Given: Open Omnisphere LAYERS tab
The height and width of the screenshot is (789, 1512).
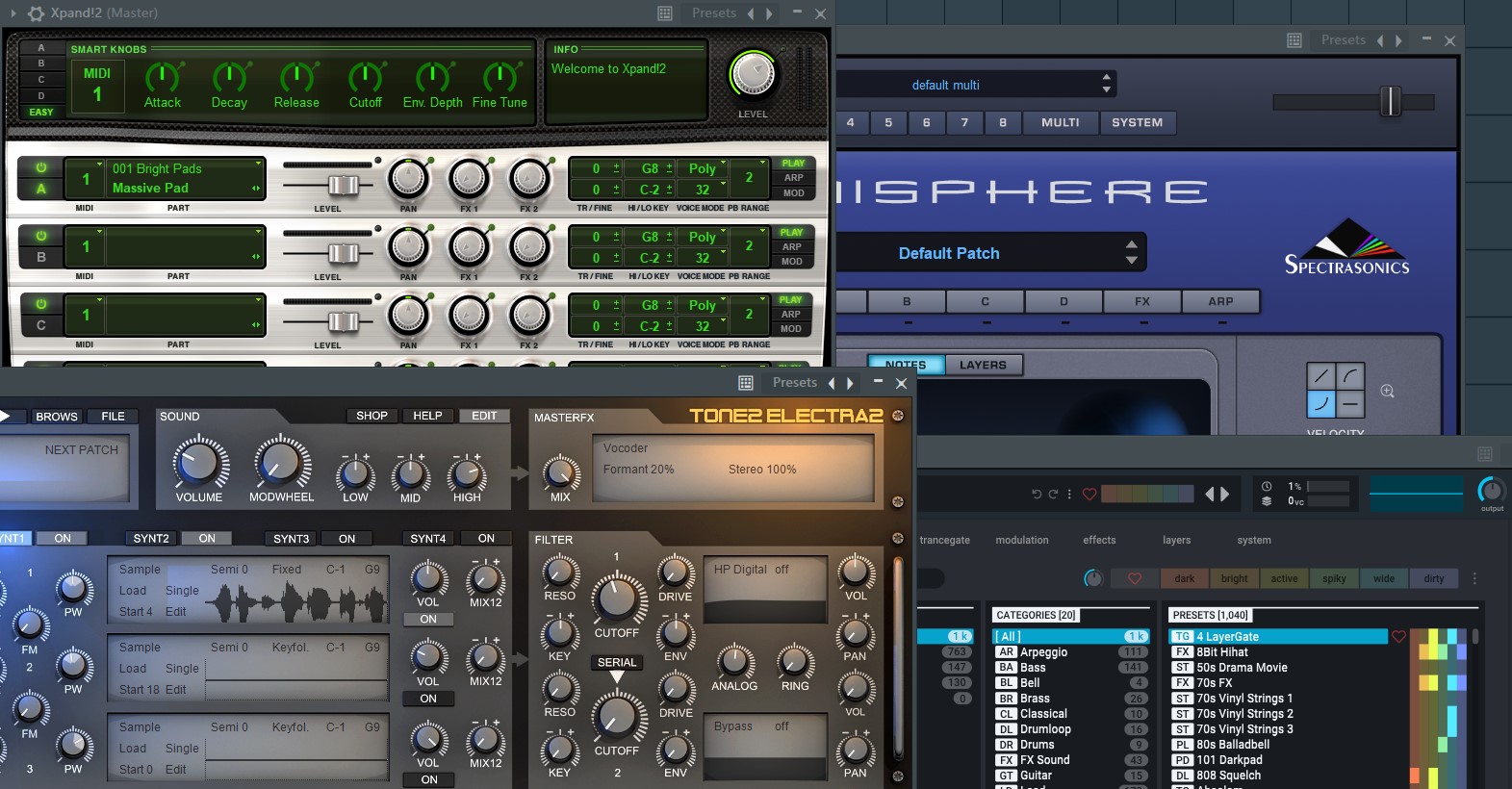Looking at the screenshot, I should click(983, 365).
